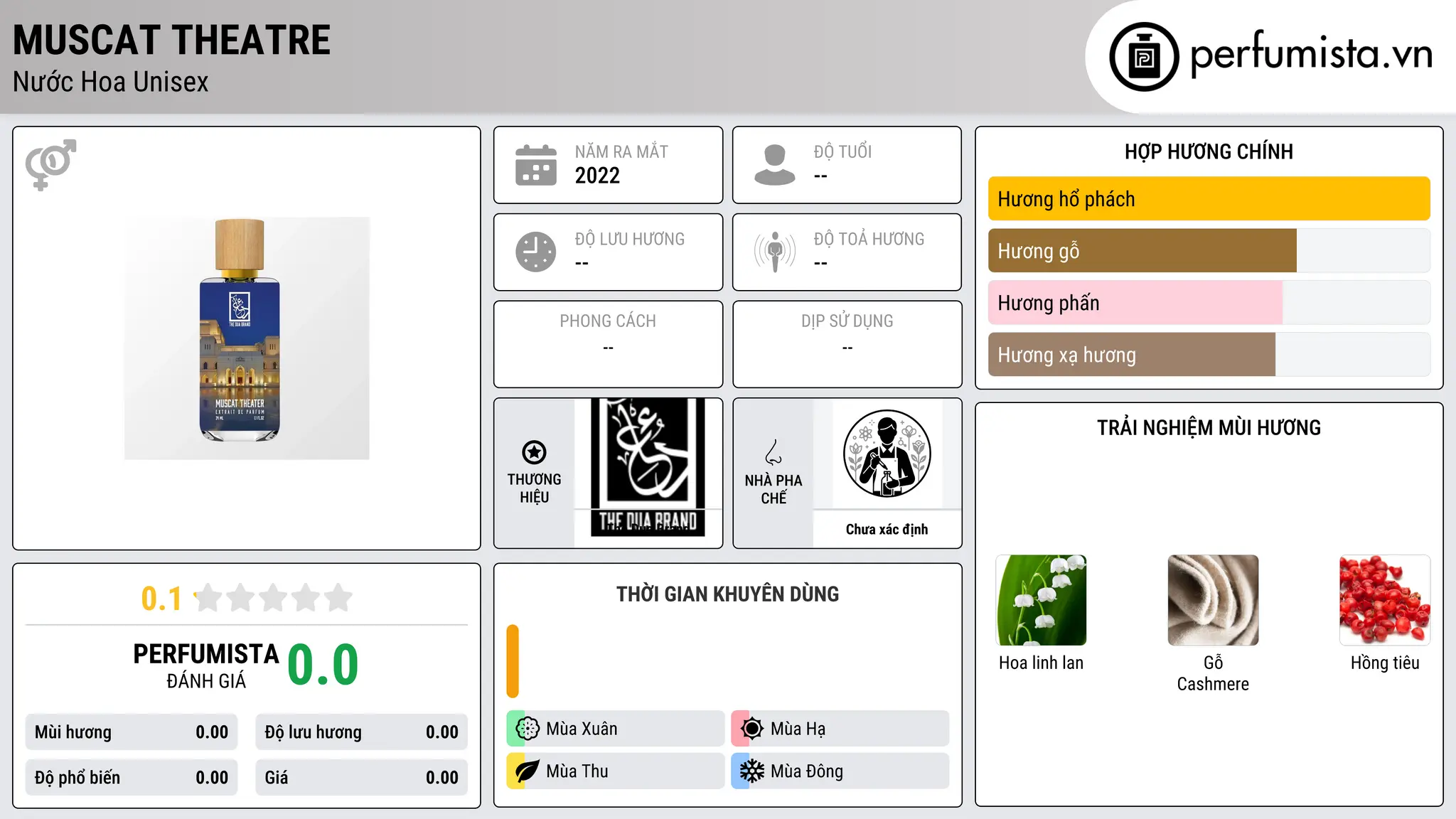Click the Hồng tiêu note label
Viewport: 1456px width, 819px height.
(1385, 663)
